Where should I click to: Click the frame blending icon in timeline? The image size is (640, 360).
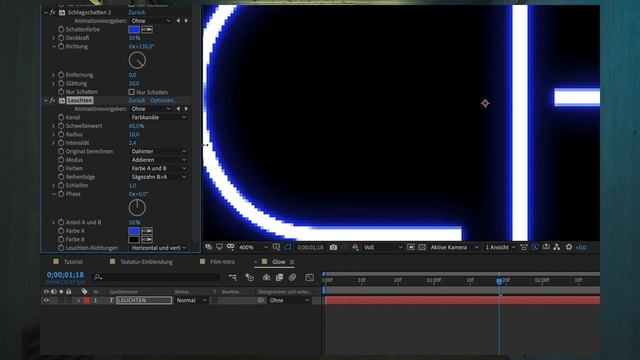pos(279,278)
